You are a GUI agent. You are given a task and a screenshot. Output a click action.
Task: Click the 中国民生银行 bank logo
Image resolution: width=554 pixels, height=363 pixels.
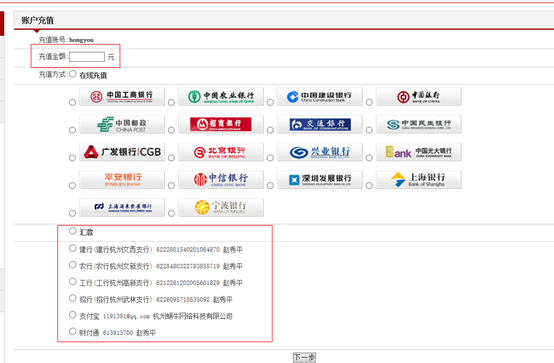pyautogui.click(x=419, y=124)
